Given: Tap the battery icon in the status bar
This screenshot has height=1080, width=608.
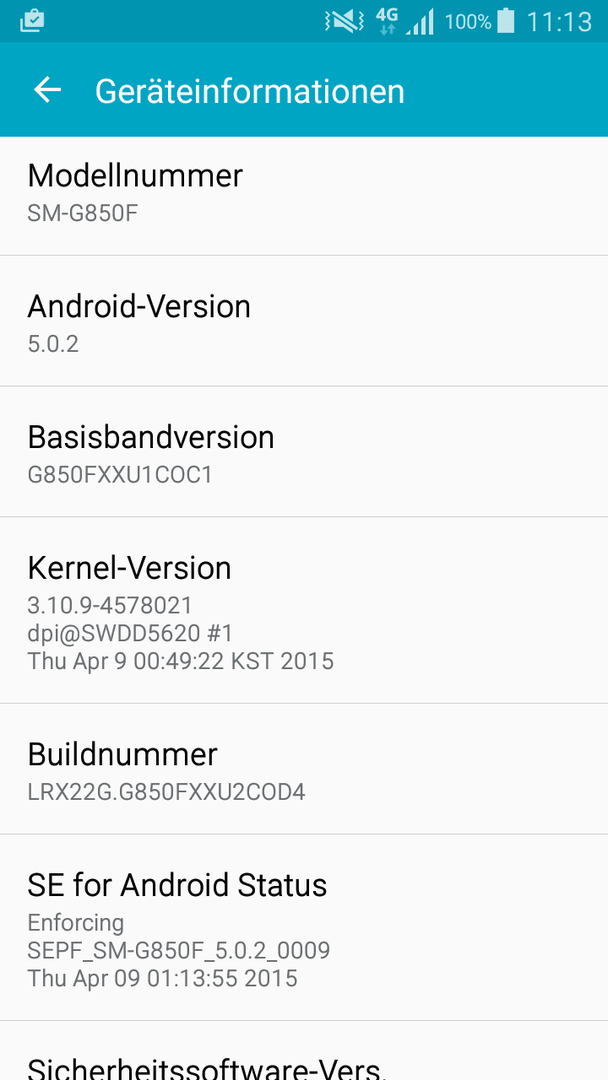Looking at the screenshot, I should [x=505, y=21].
